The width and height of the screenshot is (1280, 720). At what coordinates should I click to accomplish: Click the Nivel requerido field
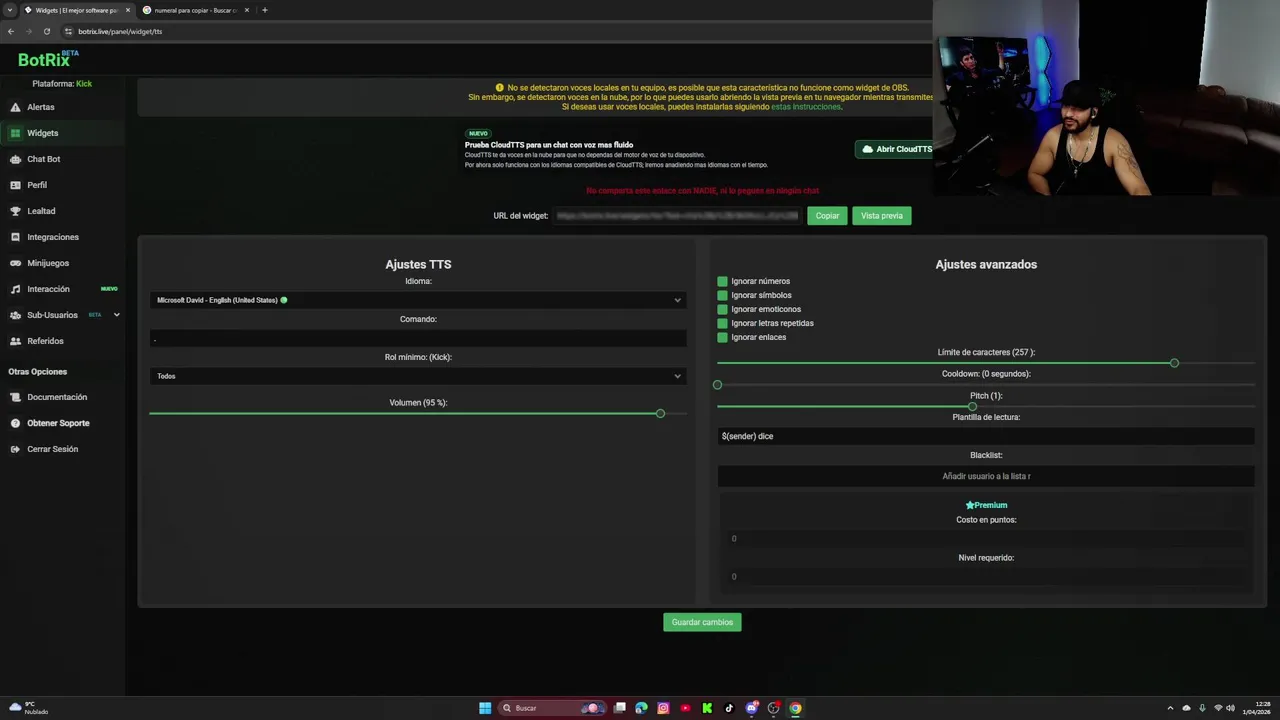click(986, 576)
